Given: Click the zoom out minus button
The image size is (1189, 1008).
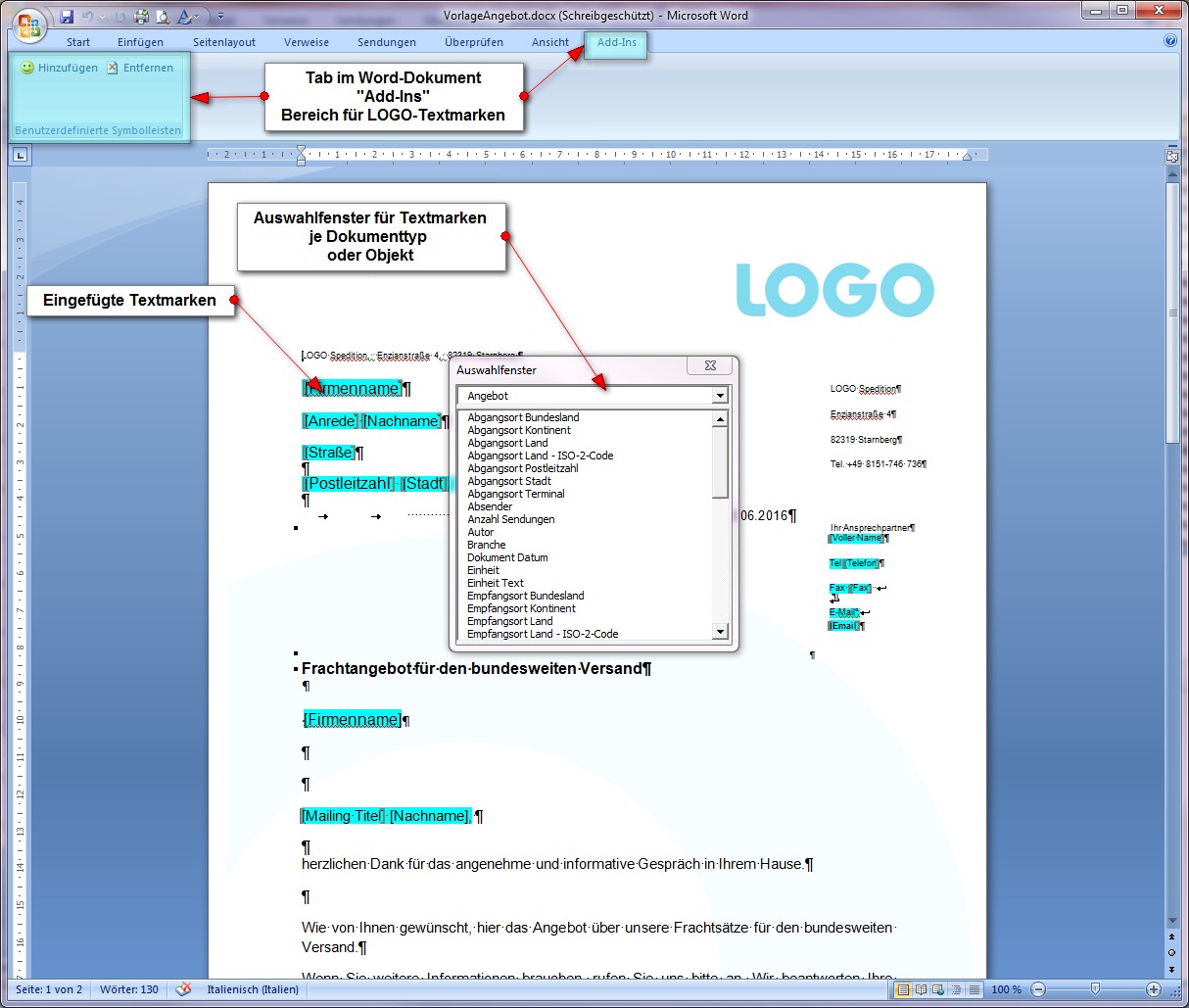Looking at the screenshot, I should [x=1039, y=989].
